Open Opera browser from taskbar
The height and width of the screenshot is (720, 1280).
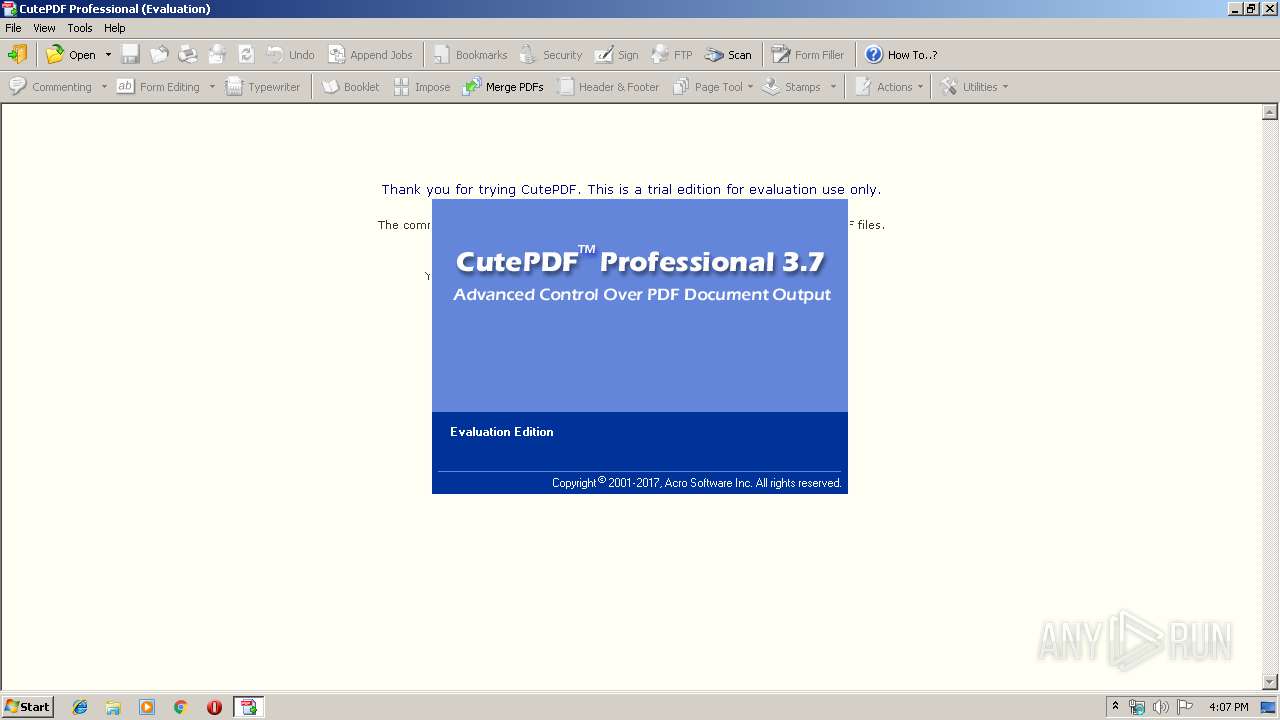tap(214, 707)
